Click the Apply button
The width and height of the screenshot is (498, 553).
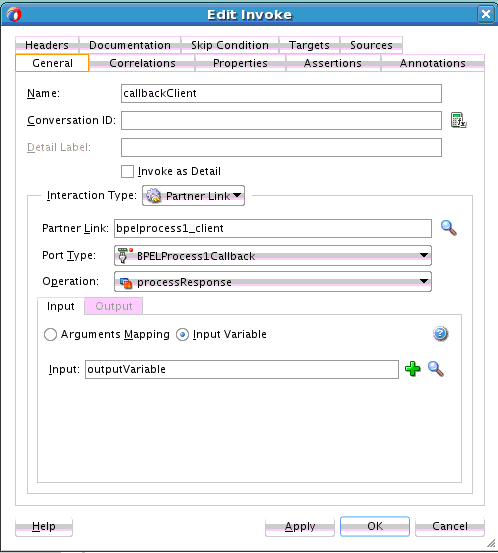point(300,527)
